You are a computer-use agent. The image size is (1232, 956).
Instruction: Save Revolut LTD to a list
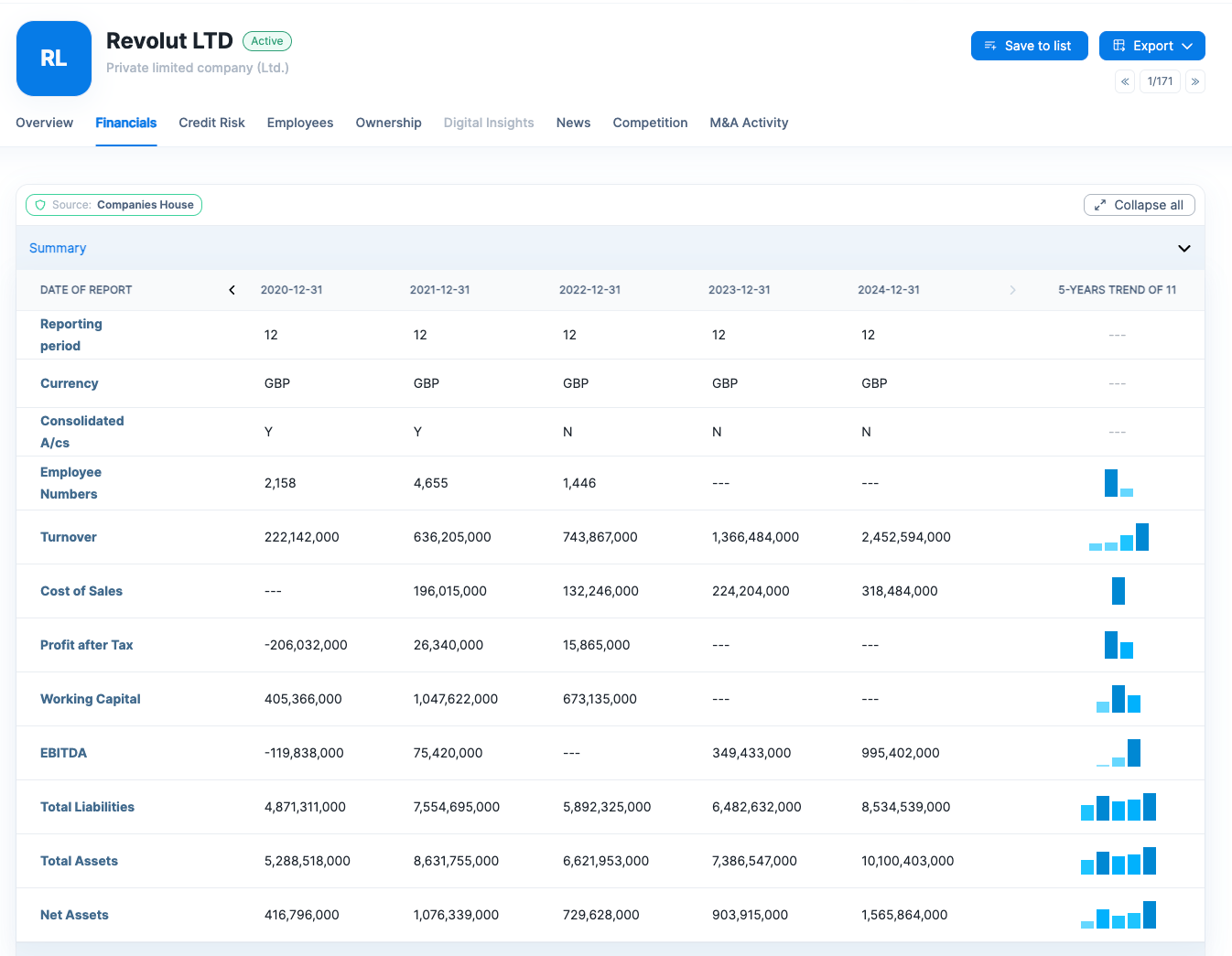coord(1030,46)
